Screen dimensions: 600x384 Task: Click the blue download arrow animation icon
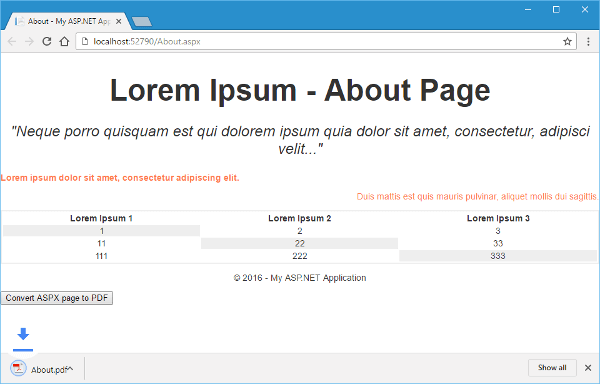click(23, 338)
